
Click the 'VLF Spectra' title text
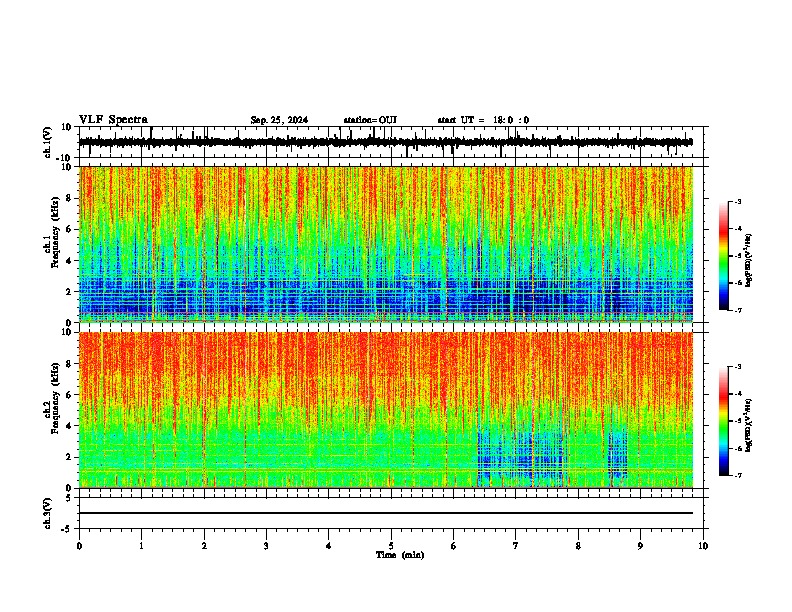point(113,120)
